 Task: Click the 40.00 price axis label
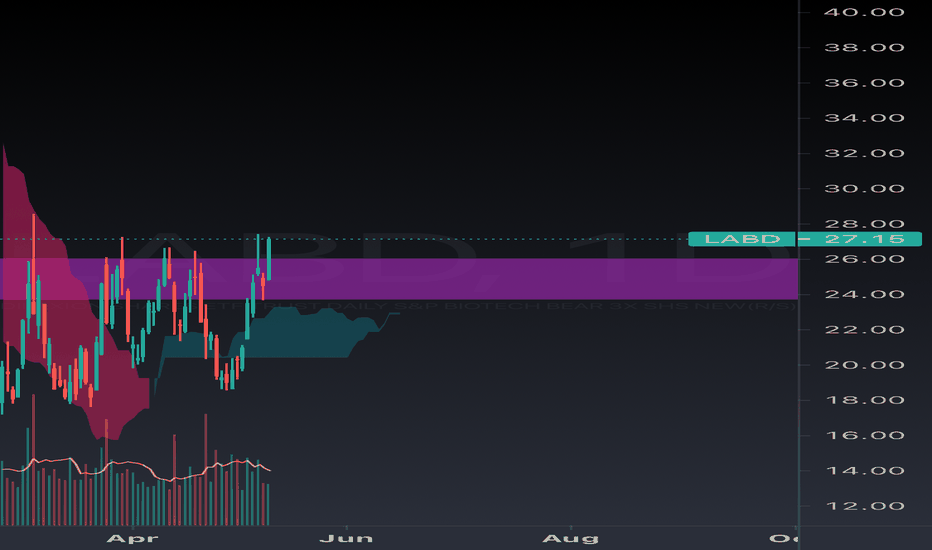click(864, 12)
